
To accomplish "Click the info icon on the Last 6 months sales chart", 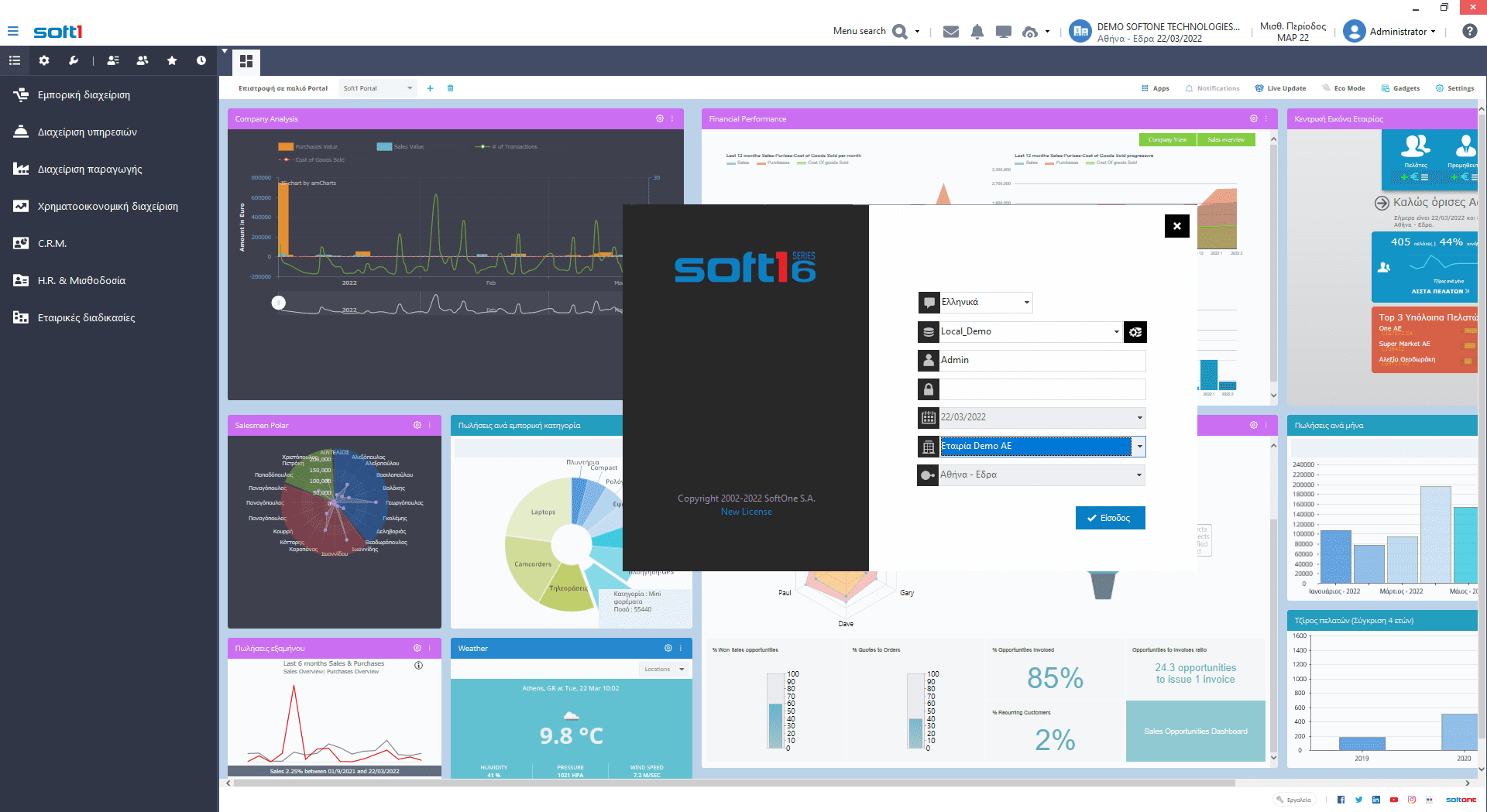I will click(x=419, y=666).
